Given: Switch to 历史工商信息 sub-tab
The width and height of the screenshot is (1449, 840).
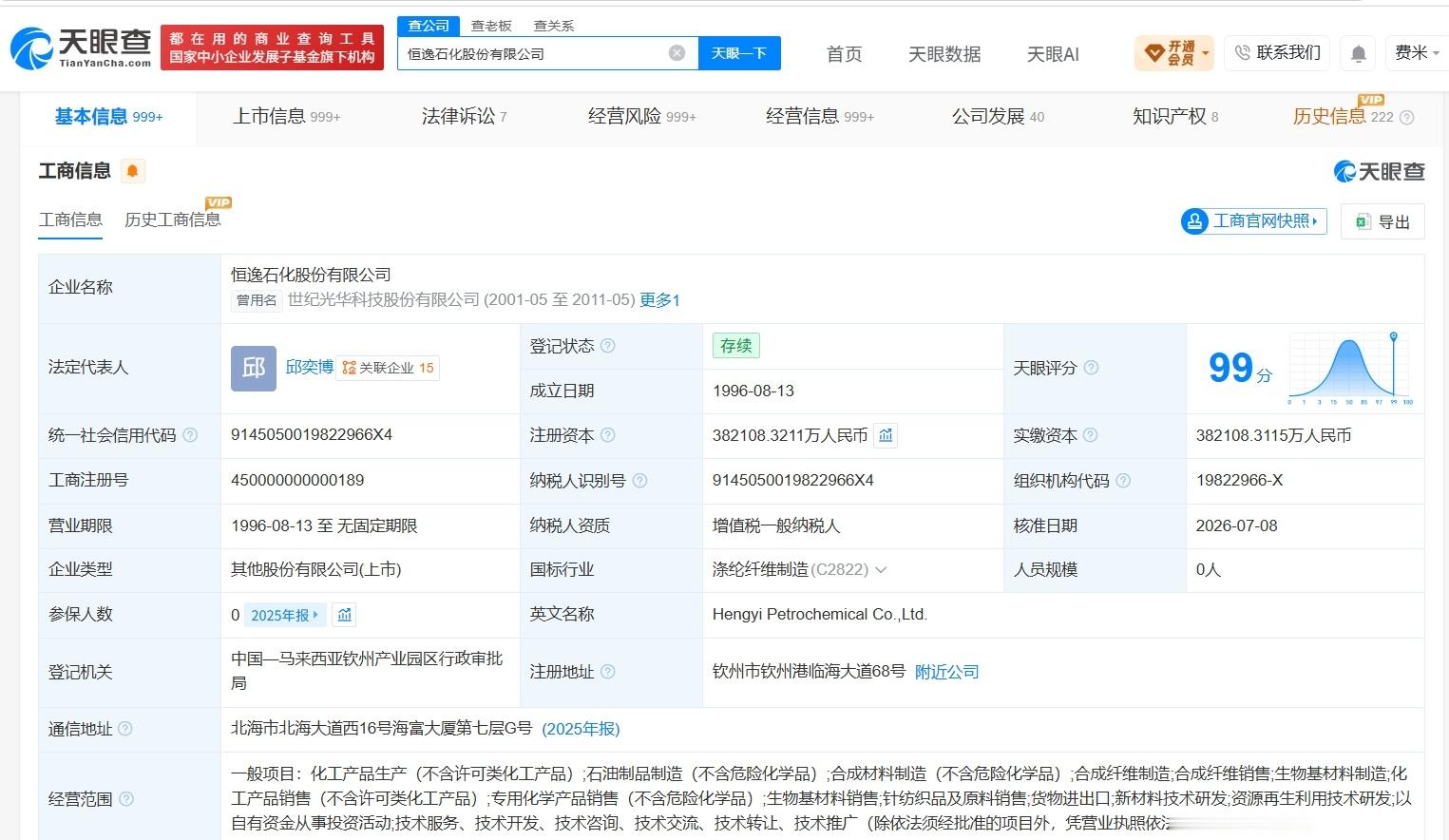Looking at the screenshot, I should [x=172, y=220].
